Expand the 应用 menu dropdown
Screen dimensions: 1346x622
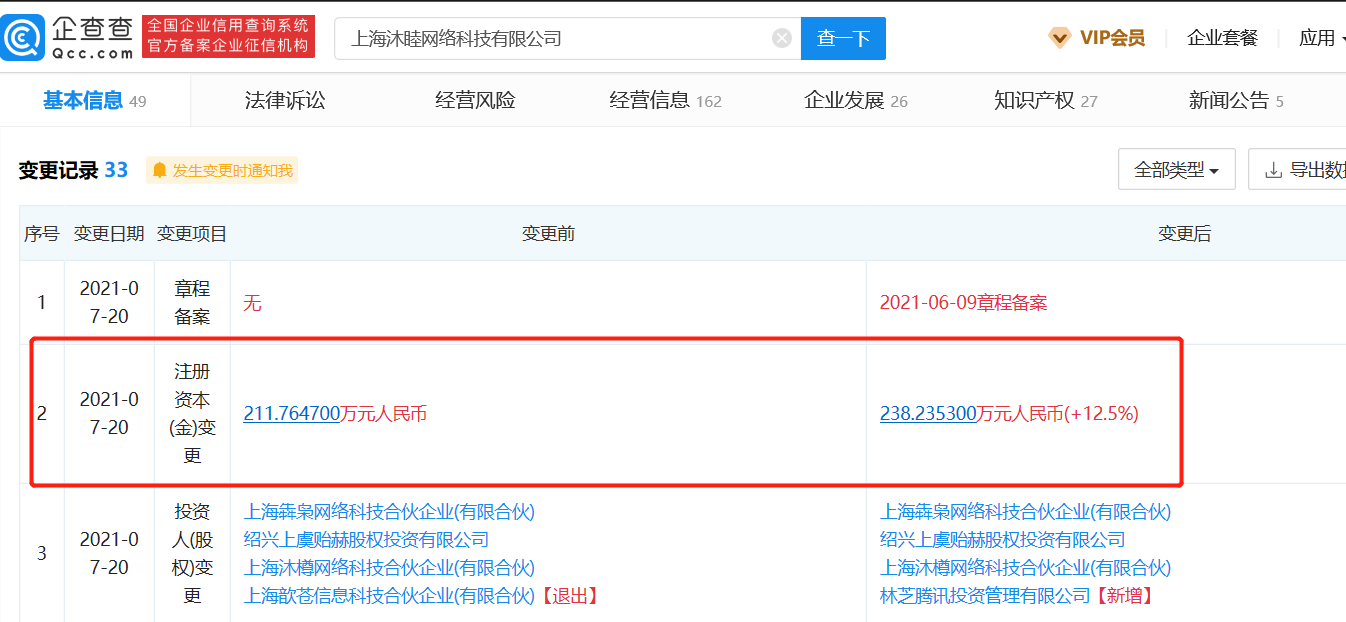pyautogui.click(x=1320, y=38)
